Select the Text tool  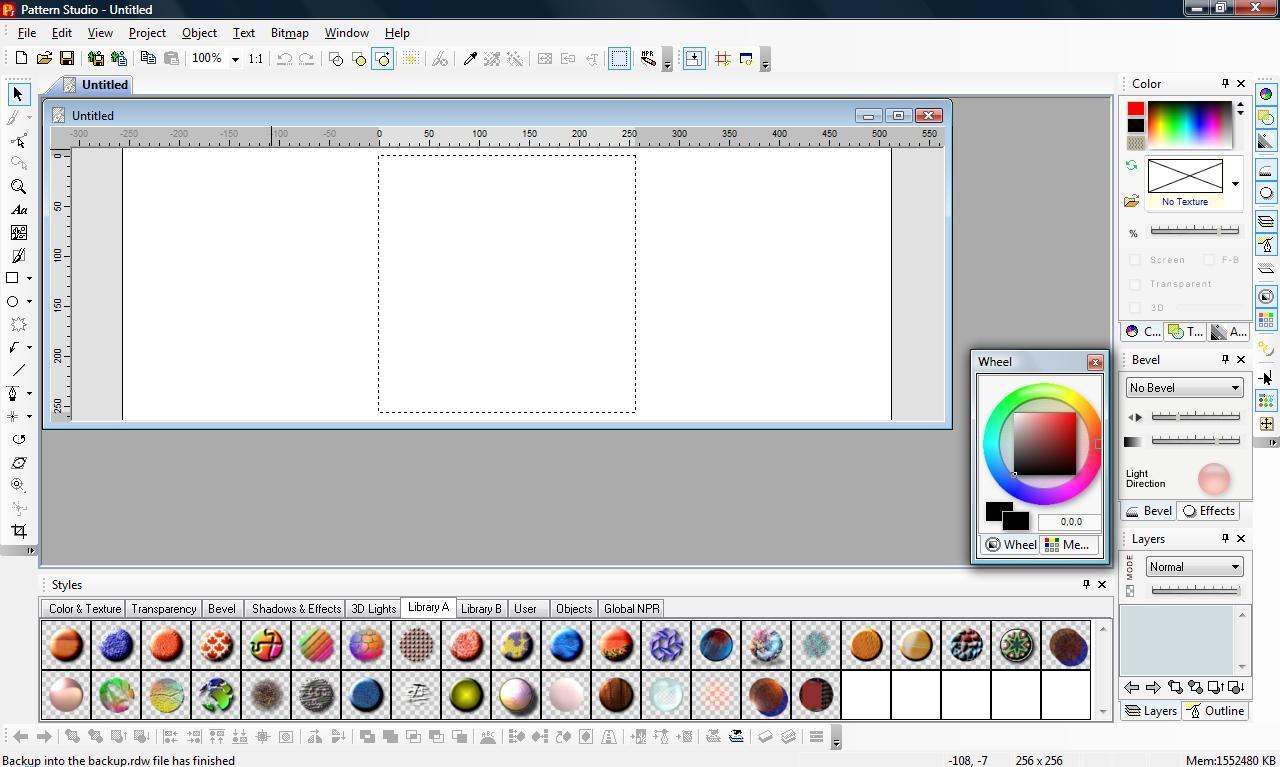(x=18, y=210)
